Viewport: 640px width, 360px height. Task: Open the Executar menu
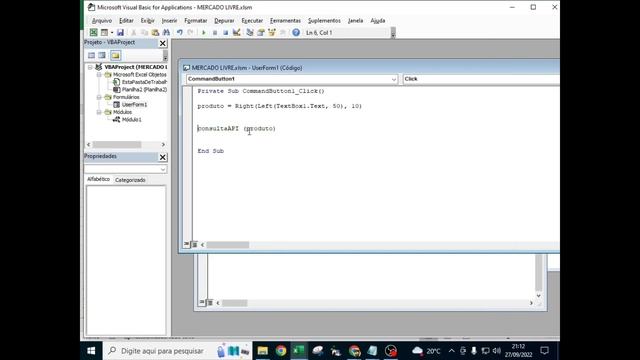click(x=252, y=20)
